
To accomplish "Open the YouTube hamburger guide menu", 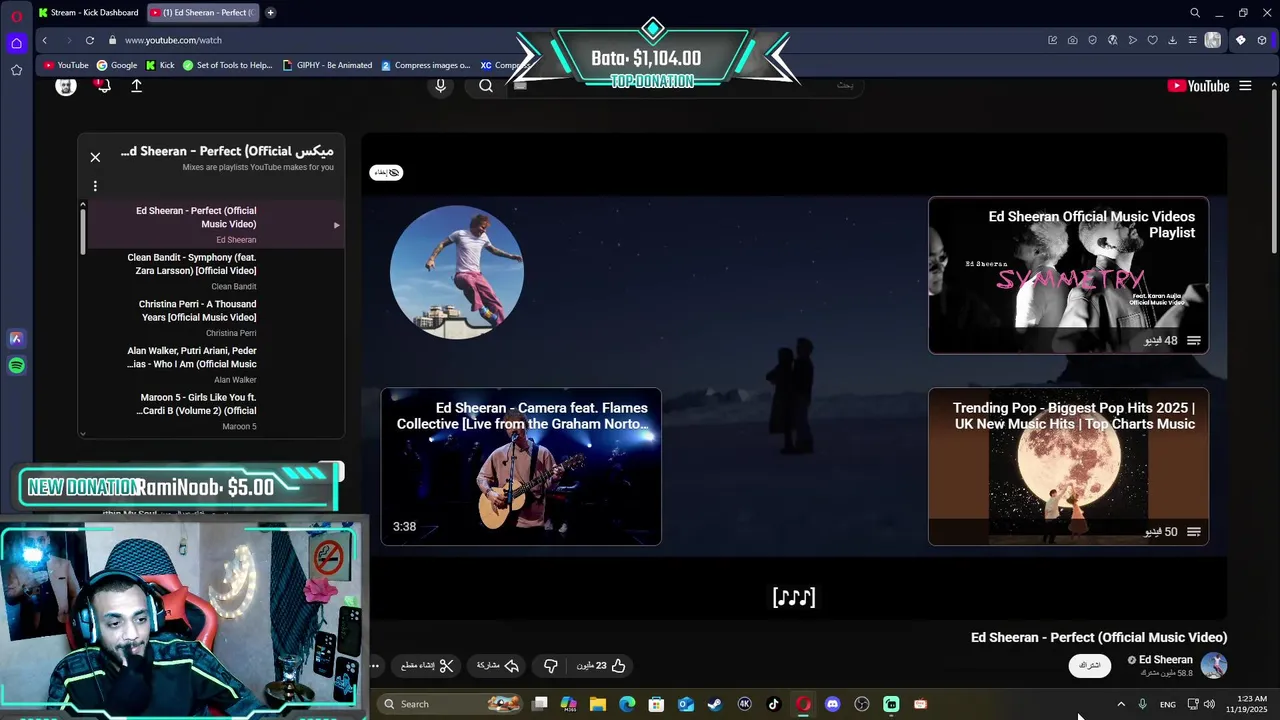I will point(1245,86).
